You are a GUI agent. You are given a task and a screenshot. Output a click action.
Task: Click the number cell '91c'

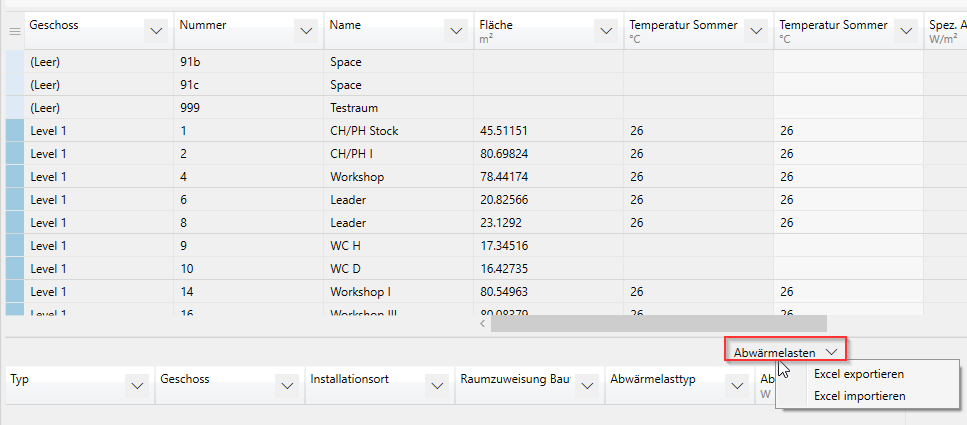249,85
